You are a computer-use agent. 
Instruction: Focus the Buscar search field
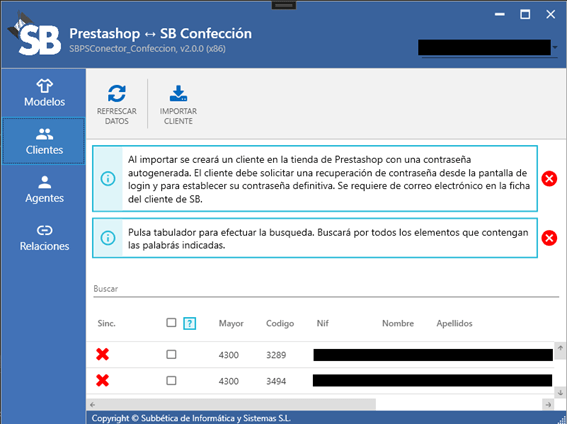[x=326, y=289]
